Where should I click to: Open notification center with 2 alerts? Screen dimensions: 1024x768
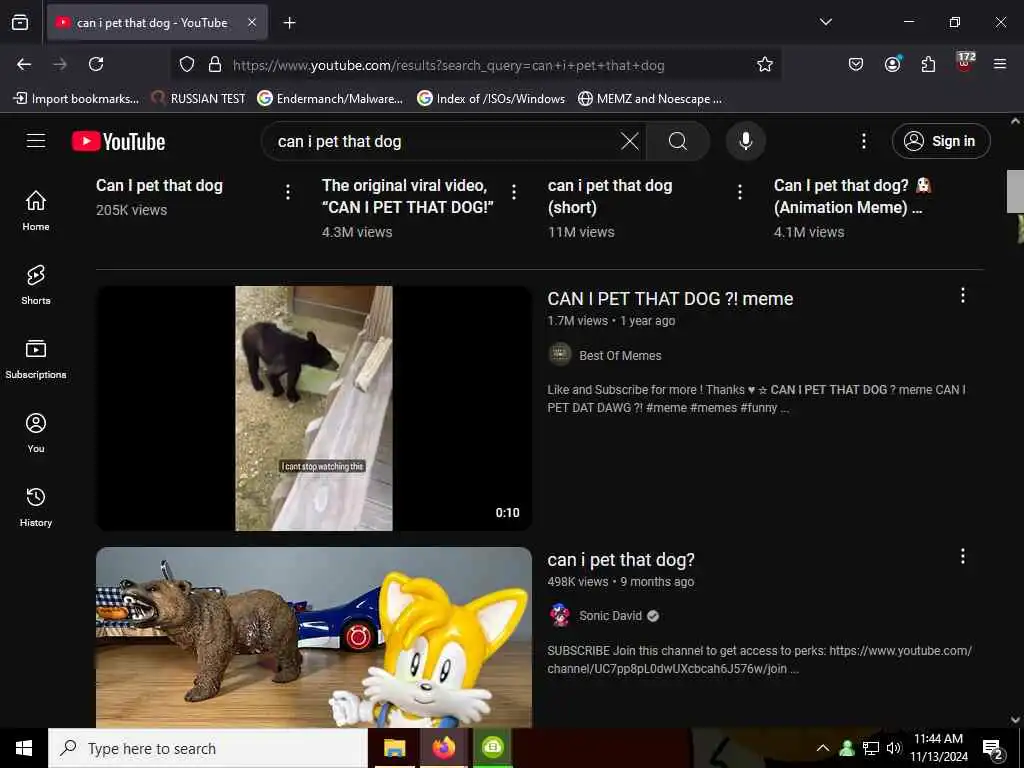click(x=993, y=750)
